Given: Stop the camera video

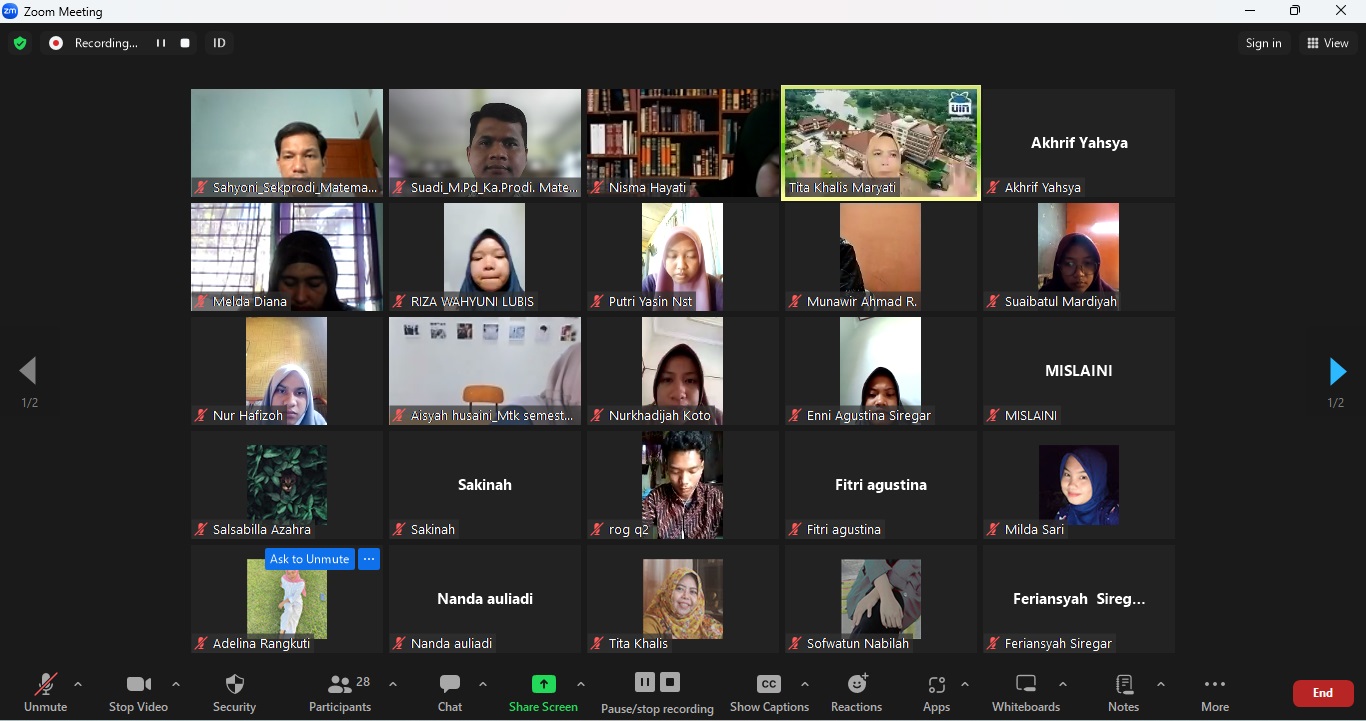Looking at the screenshot, I should pyautogui.click(x=138, y=692).
